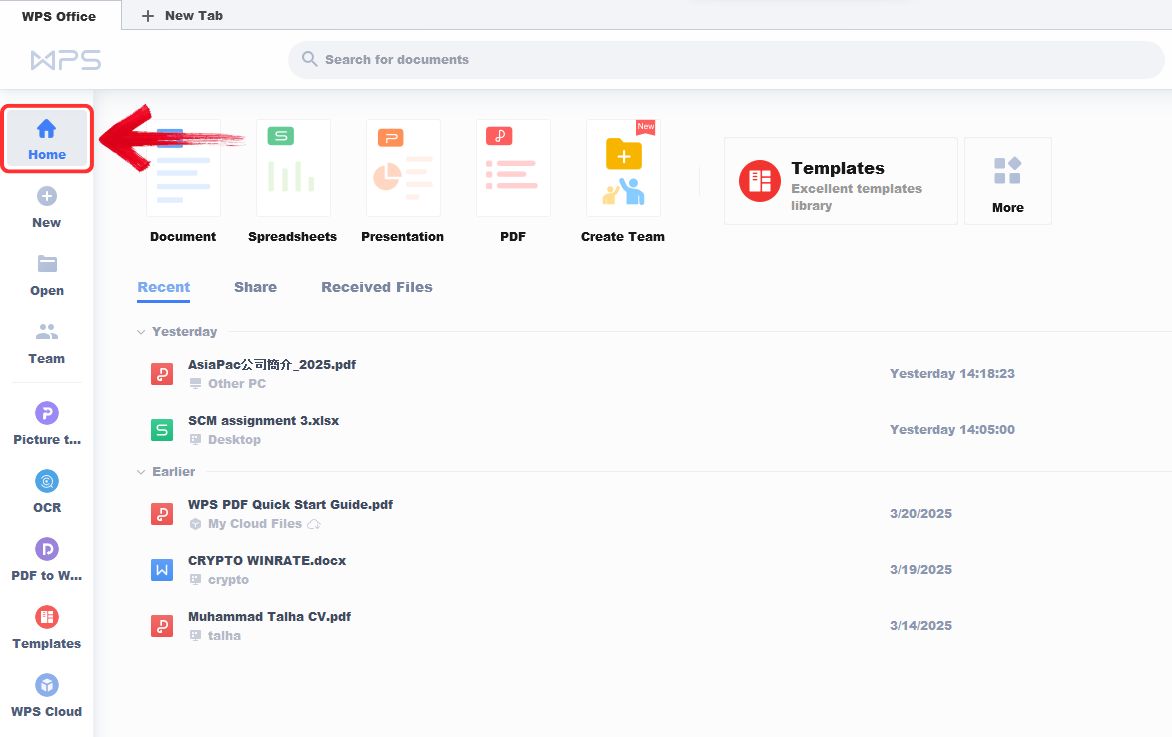
Task: Open the Excellent templates library
Action: (840, 180)
